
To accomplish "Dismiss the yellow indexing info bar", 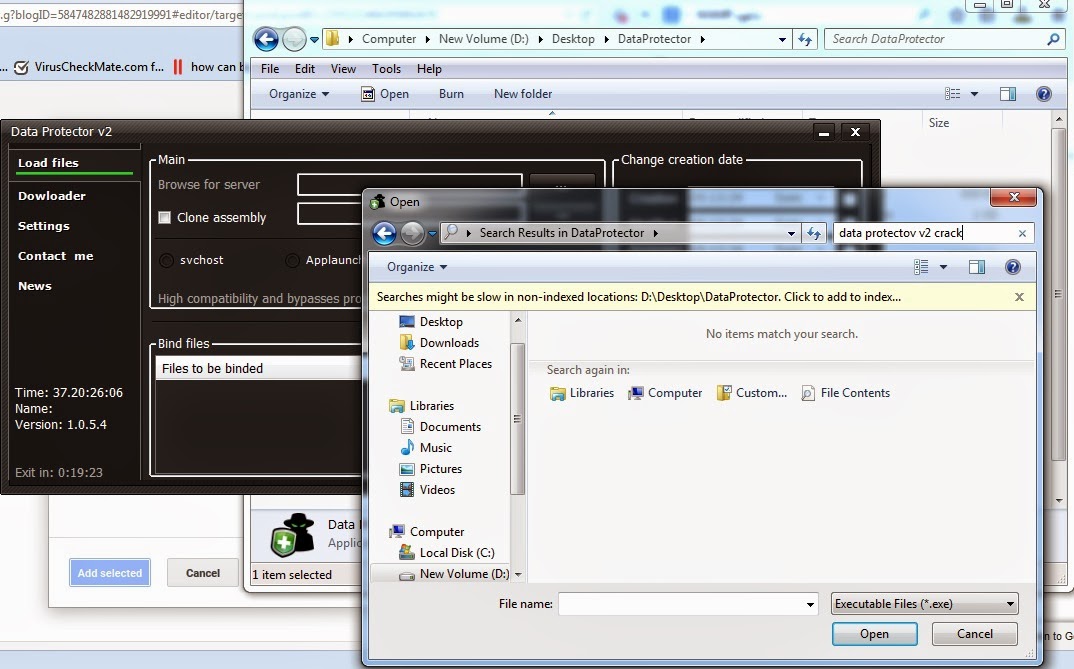I will (x=1019, y=297).
